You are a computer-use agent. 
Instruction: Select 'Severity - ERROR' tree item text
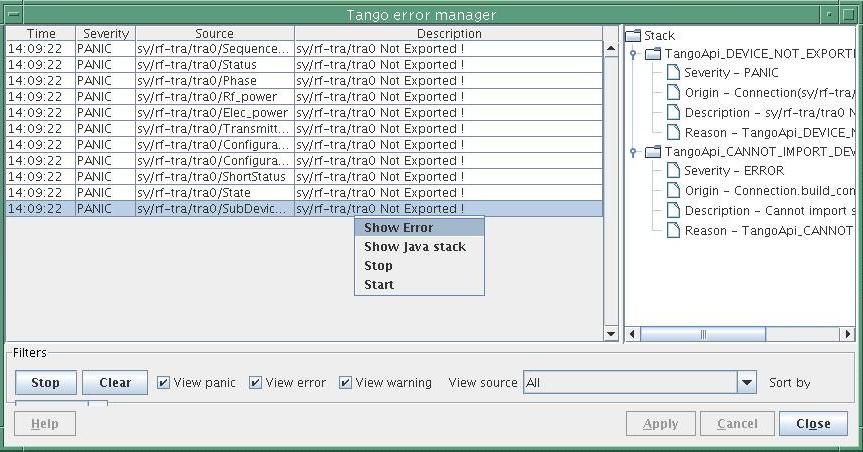(734, 171)
